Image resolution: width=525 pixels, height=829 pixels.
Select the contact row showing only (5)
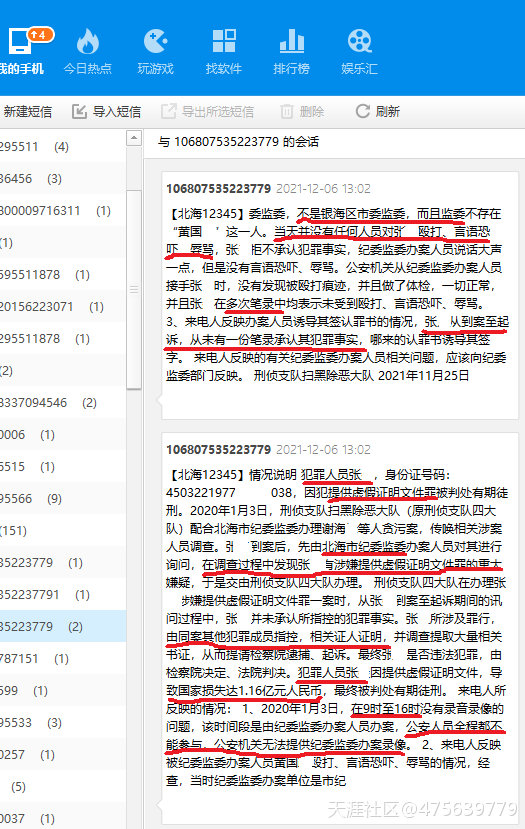[63, 786]
